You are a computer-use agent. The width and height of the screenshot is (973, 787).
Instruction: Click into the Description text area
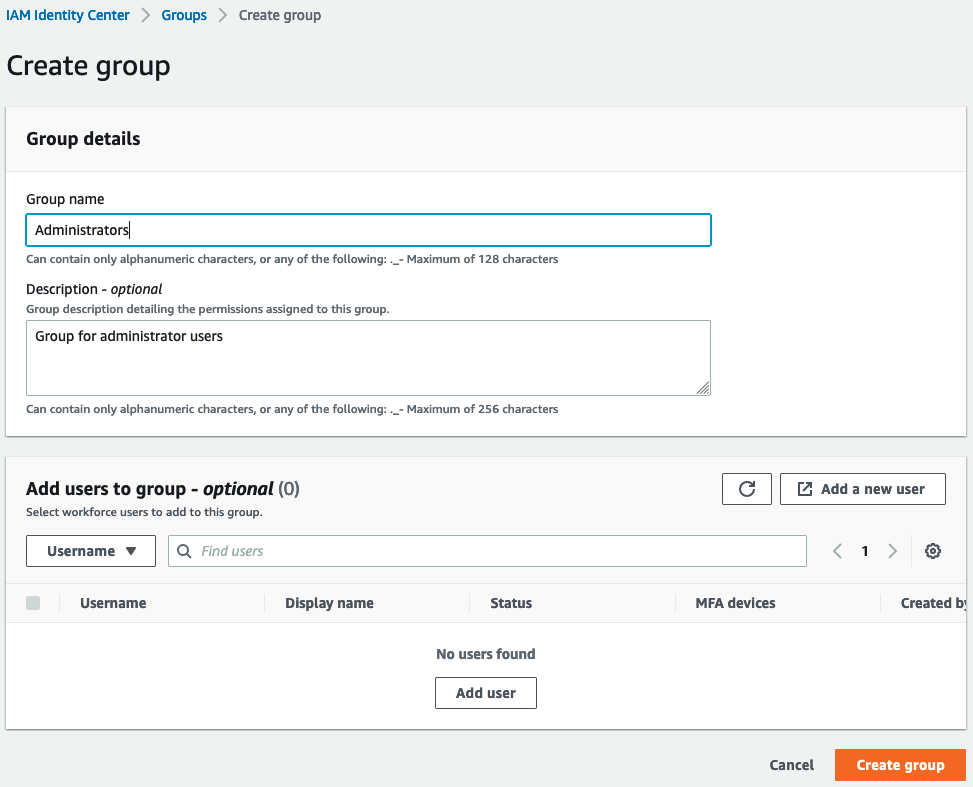pyautogui.click(x=369, y=358)
